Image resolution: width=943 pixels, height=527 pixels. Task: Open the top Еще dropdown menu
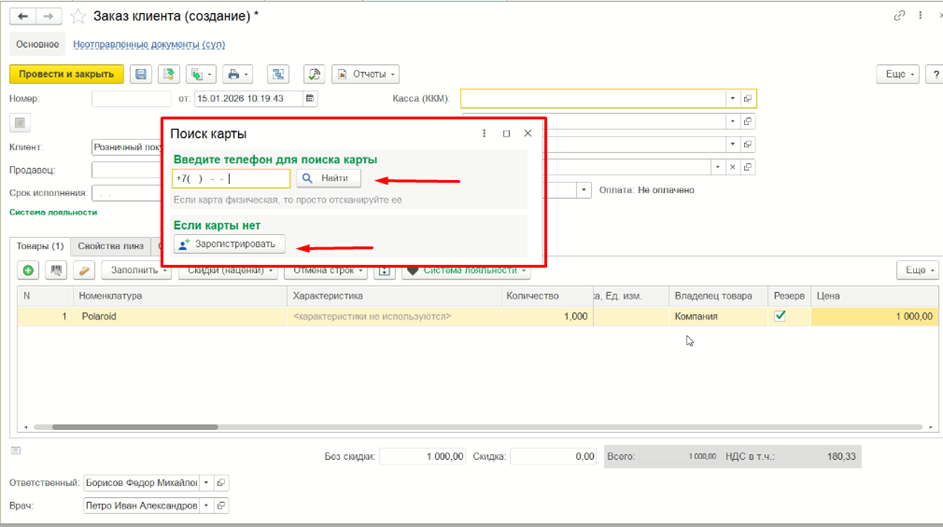pyautogui.click(x=898, y=74)
